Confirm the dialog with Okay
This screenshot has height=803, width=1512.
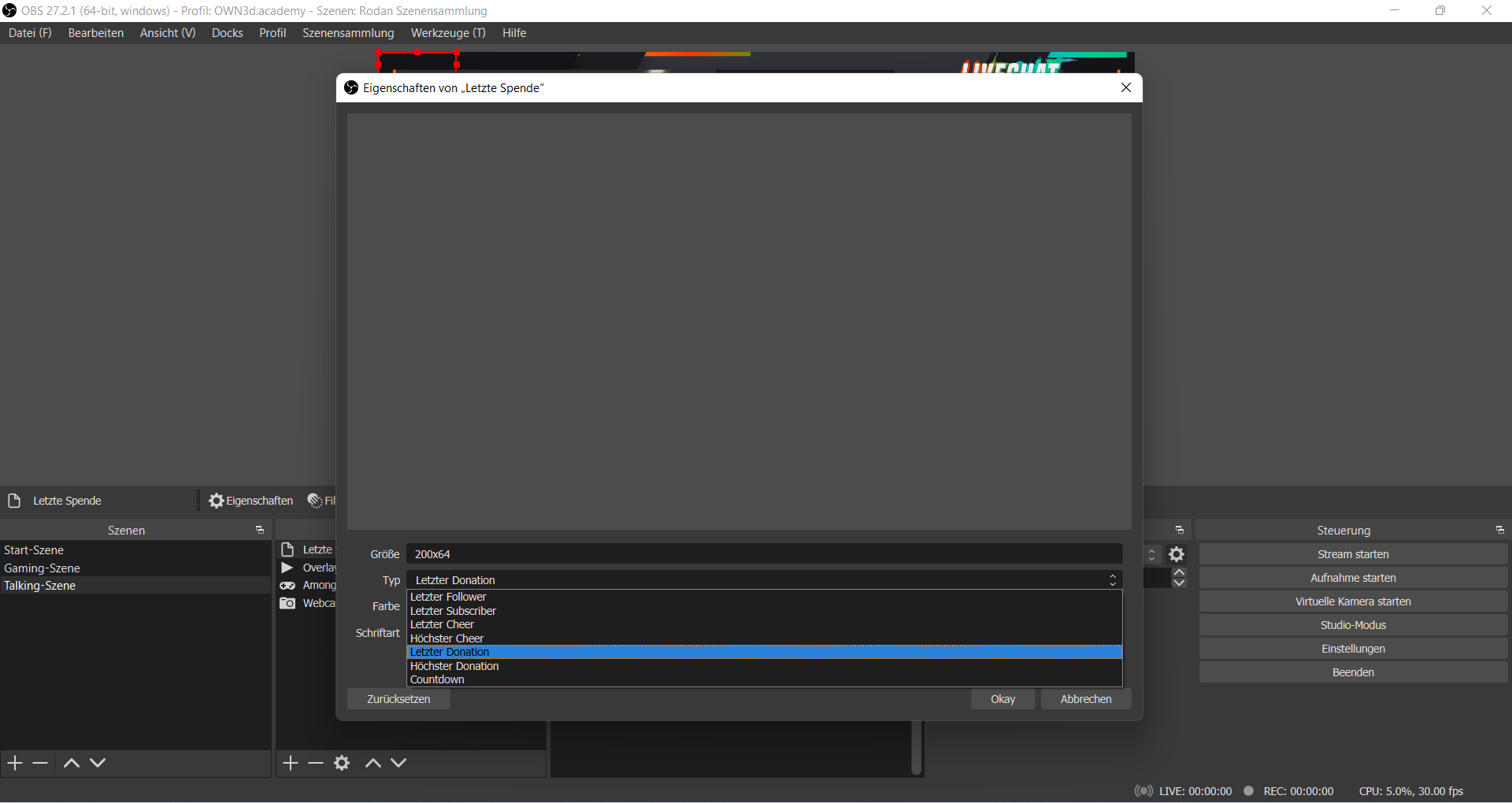pos(1002,699)
